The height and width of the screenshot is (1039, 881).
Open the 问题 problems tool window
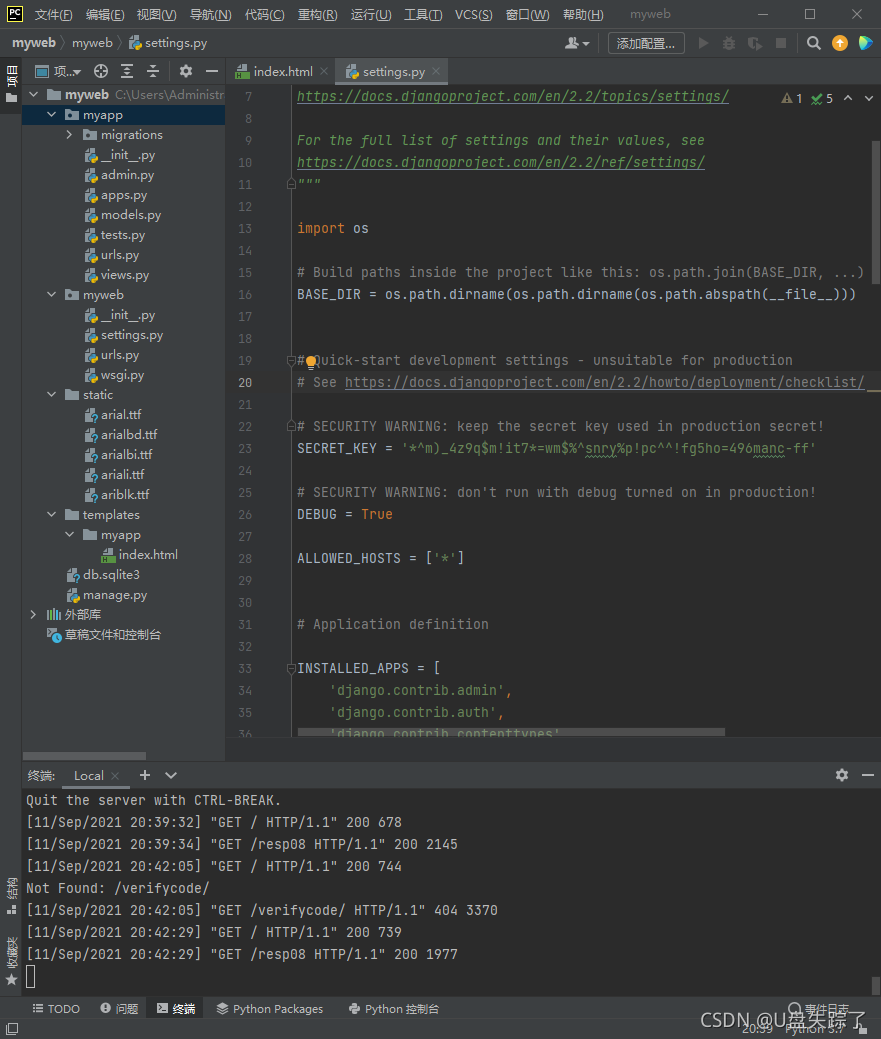click(x=119, y=1009)
